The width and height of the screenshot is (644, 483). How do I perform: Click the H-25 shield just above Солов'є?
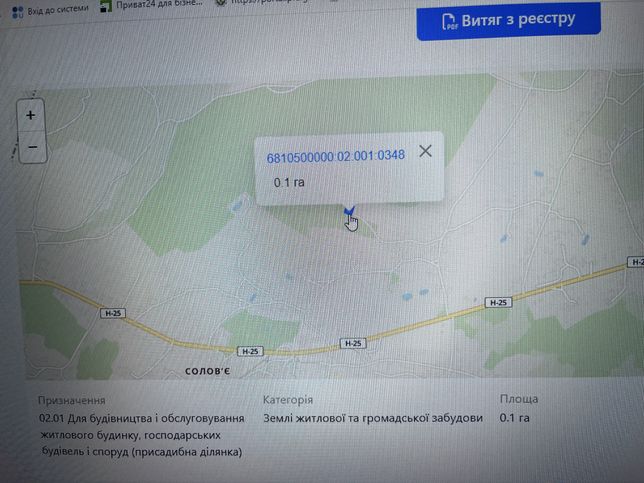click(250, 351)
